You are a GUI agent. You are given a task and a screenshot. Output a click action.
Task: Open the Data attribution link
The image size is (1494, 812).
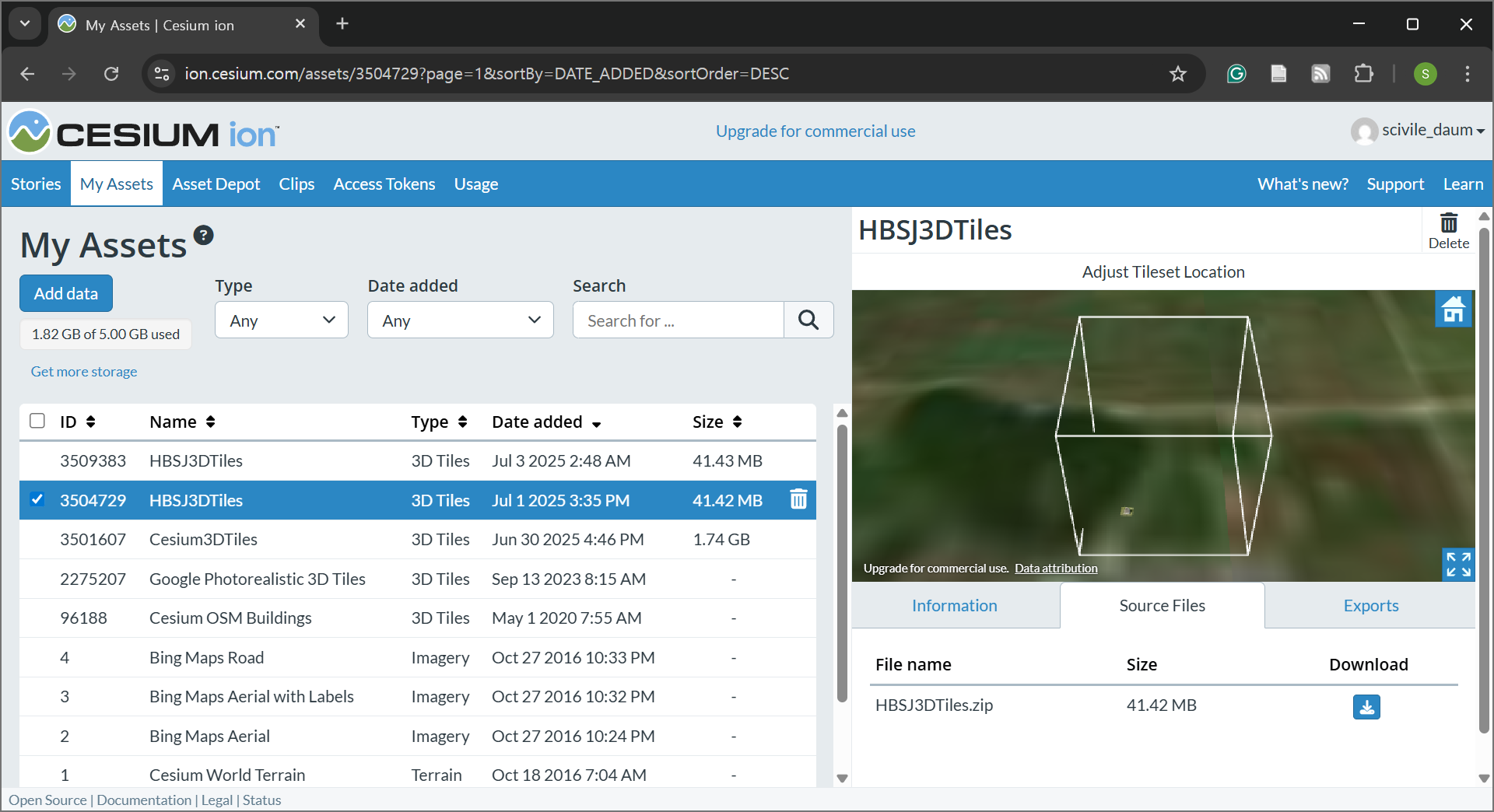(1056, 569)
